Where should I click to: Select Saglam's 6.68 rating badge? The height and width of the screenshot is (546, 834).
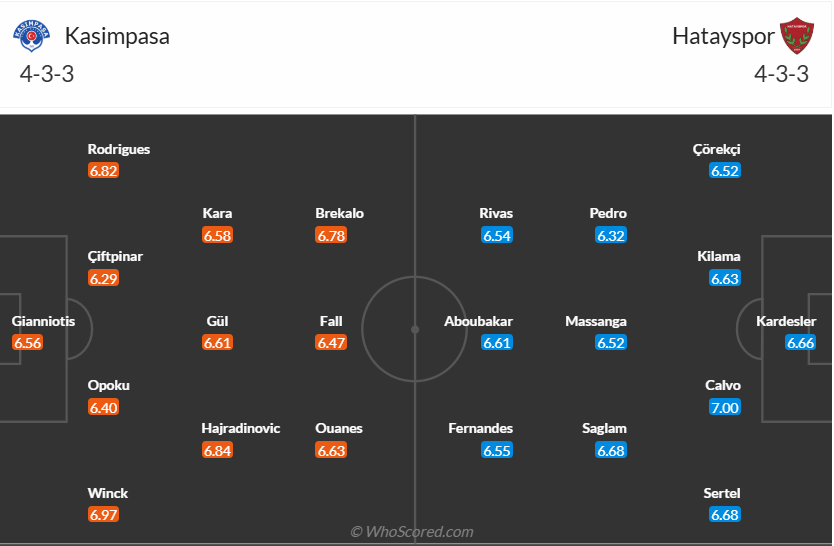coord(611,451)
